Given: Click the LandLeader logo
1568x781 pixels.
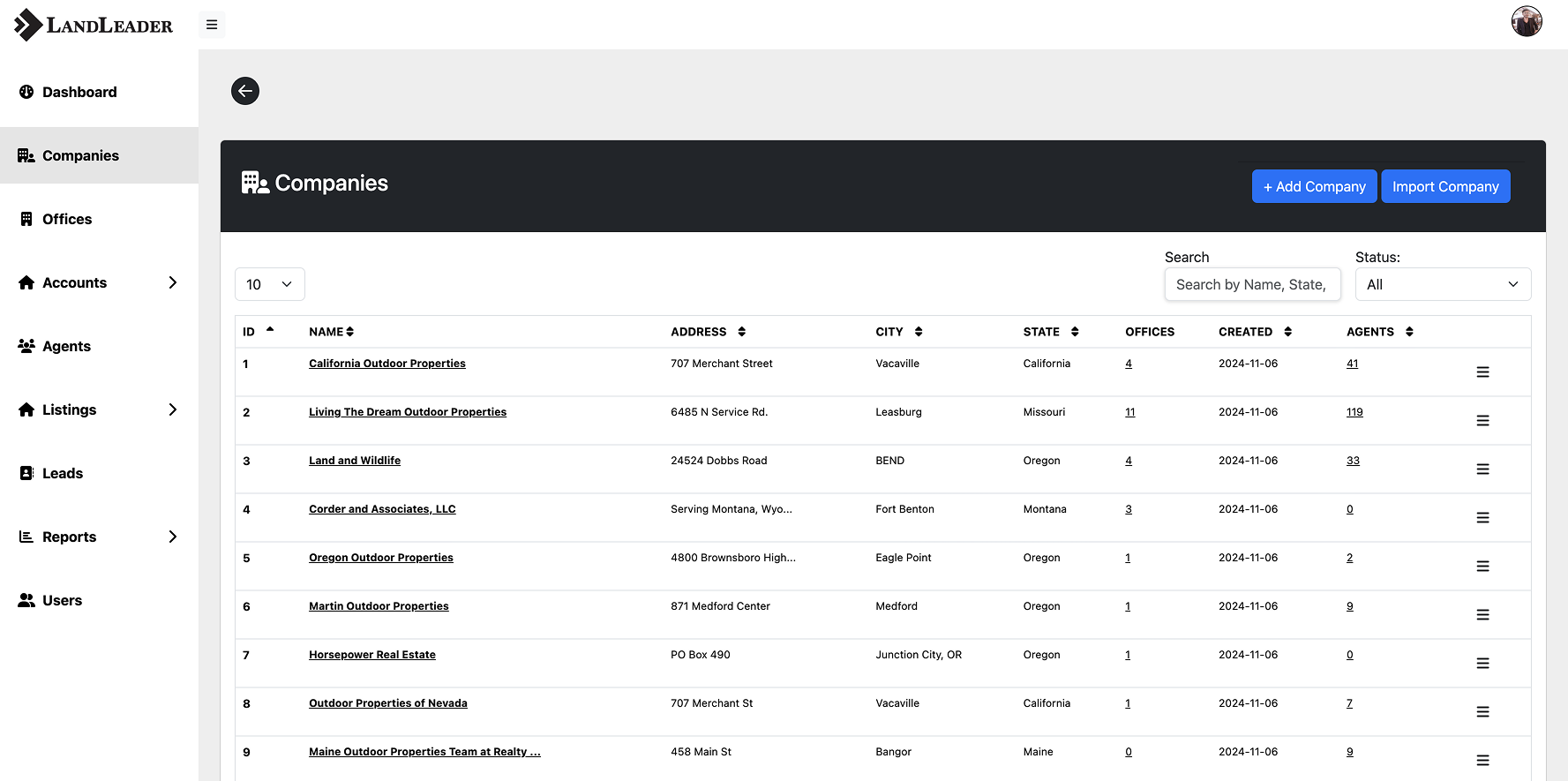Looking at the screenshot, I should pos(94,25).
